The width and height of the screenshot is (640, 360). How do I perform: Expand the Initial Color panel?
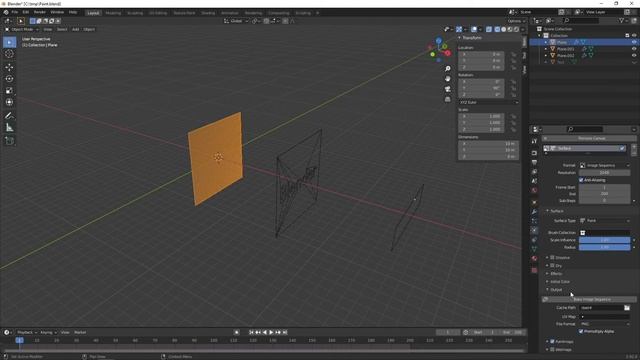click(x=559, y=282)
